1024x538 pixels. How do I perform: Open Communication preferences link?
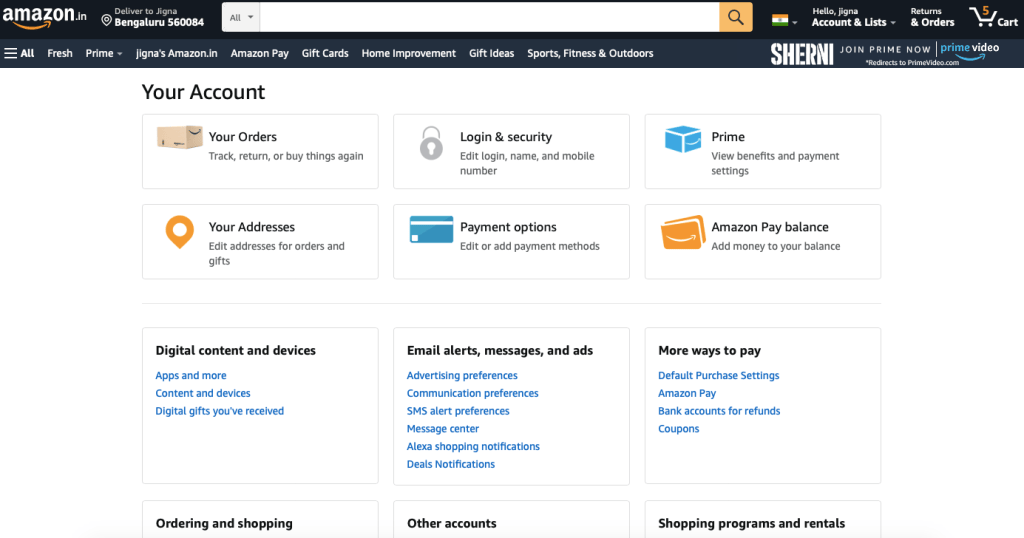click(472, 393)
